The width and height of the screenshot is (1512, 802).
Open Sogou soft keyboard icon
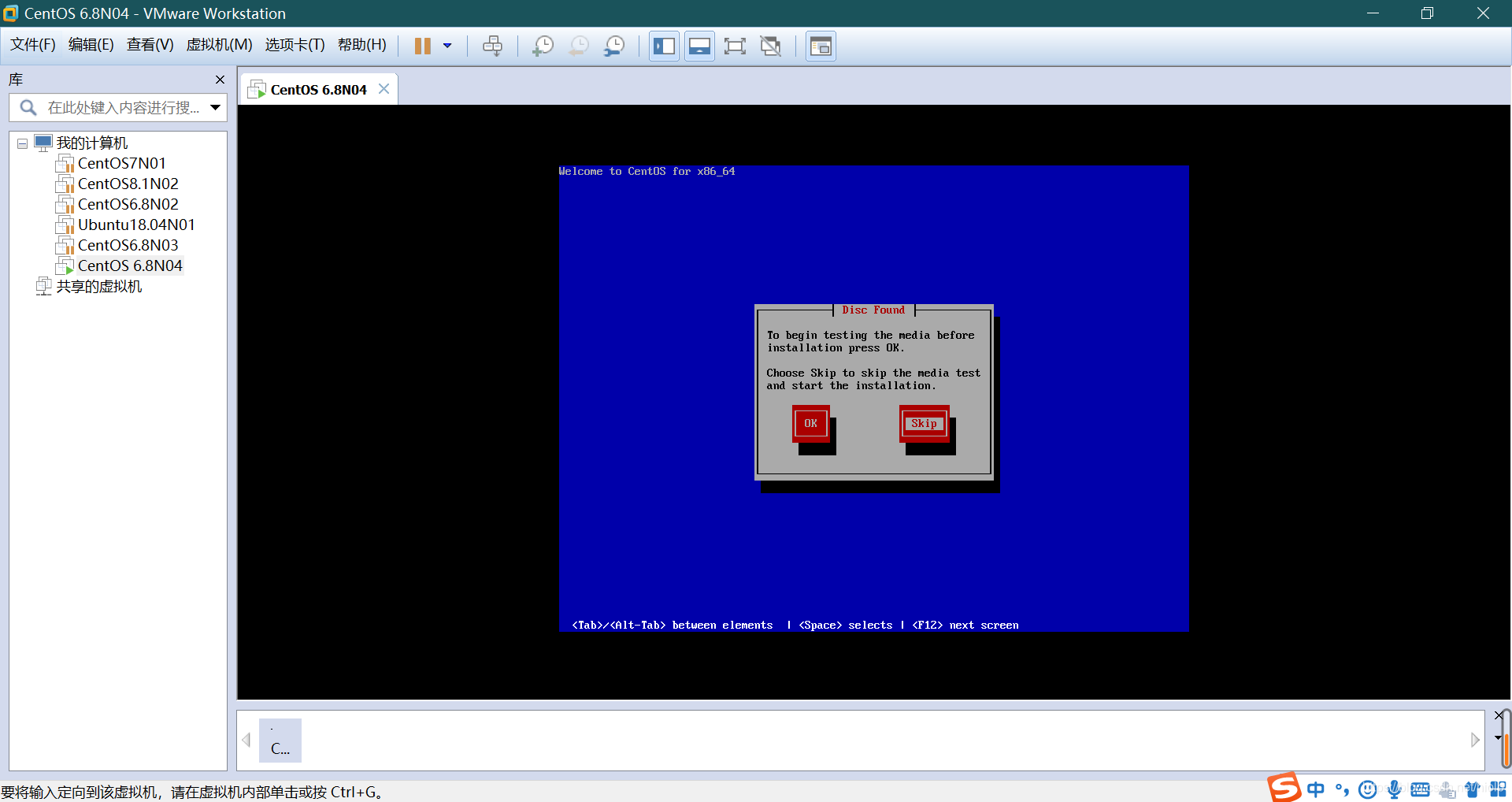point(1420,789)
